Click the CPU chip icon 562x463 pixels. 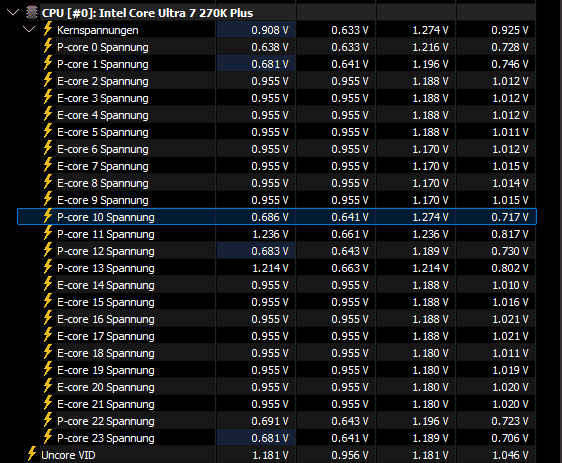tap(32, 13)
